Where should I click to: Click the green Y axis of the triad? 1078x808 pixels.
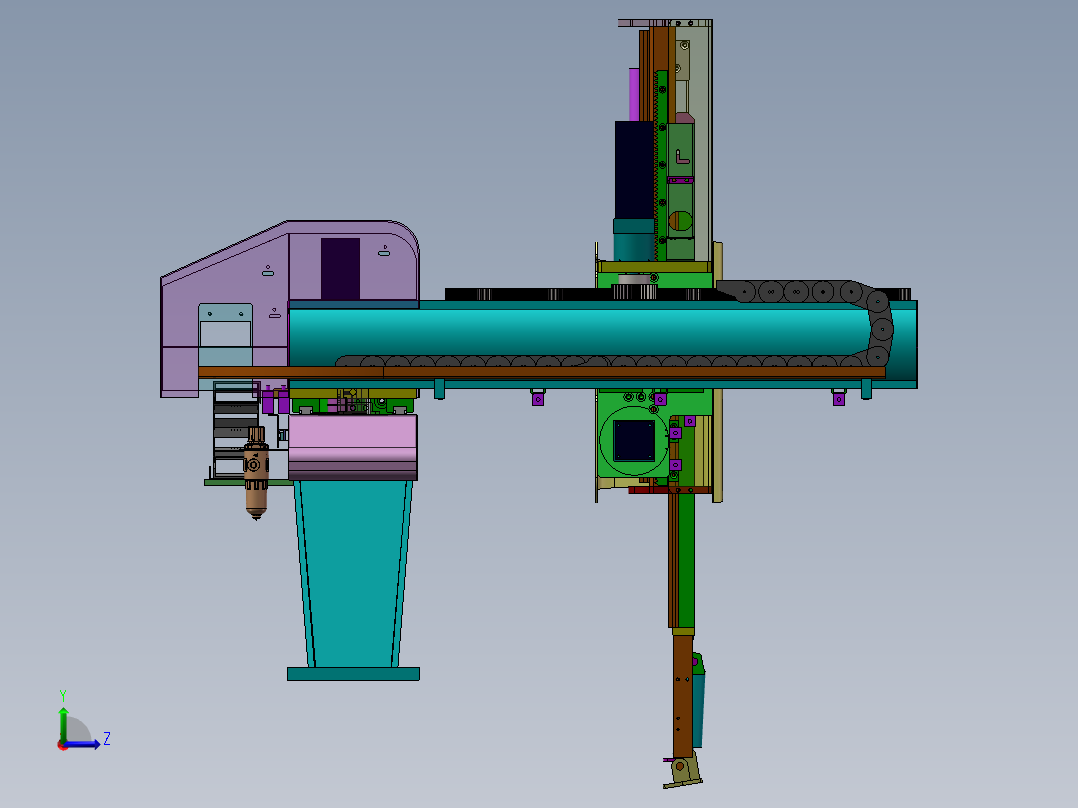63,723
